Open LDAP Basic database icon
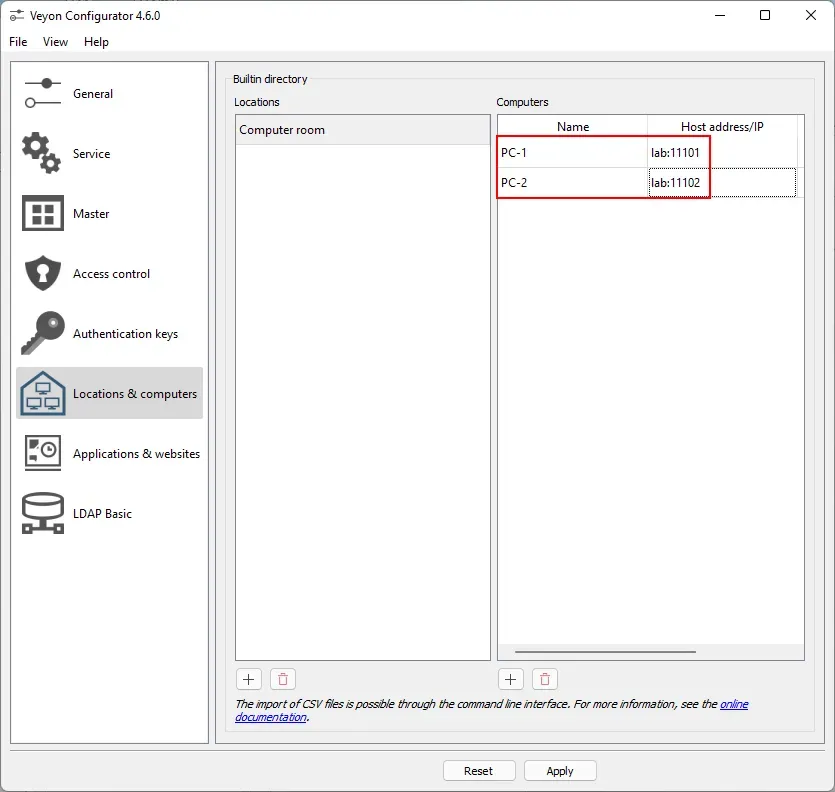This screenshot has width=835, height=792. (43, 513)
